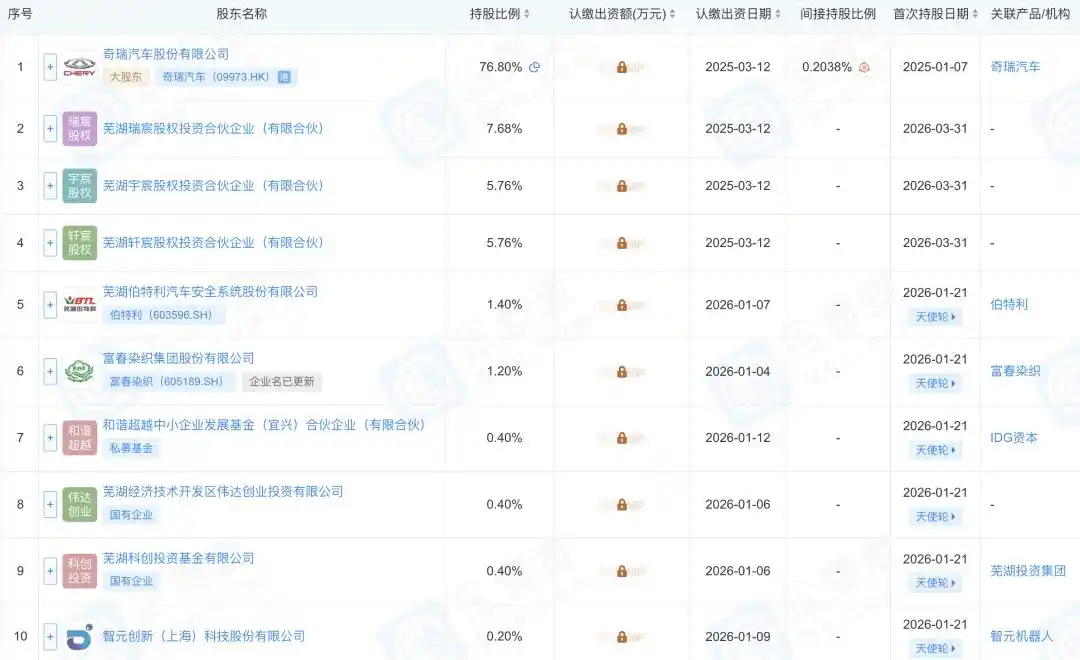The image size is (1080, 660).
Task: Open 奇瑞汽车股份有限公司 shareholder link
Action: pyautogui.click(x=166, y=54)
